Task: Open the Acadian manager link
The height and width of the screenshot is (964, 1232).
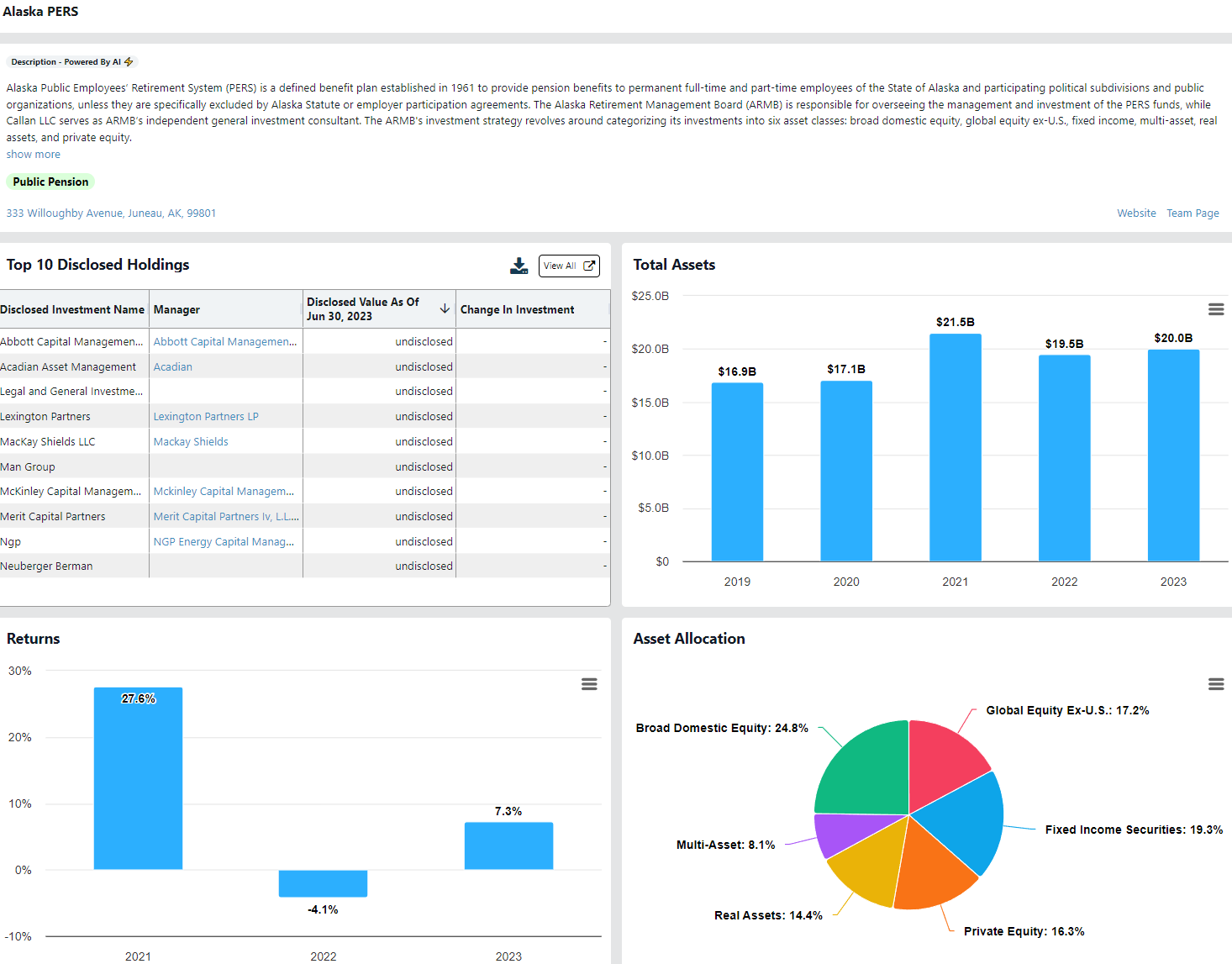Action: [172, 367]
